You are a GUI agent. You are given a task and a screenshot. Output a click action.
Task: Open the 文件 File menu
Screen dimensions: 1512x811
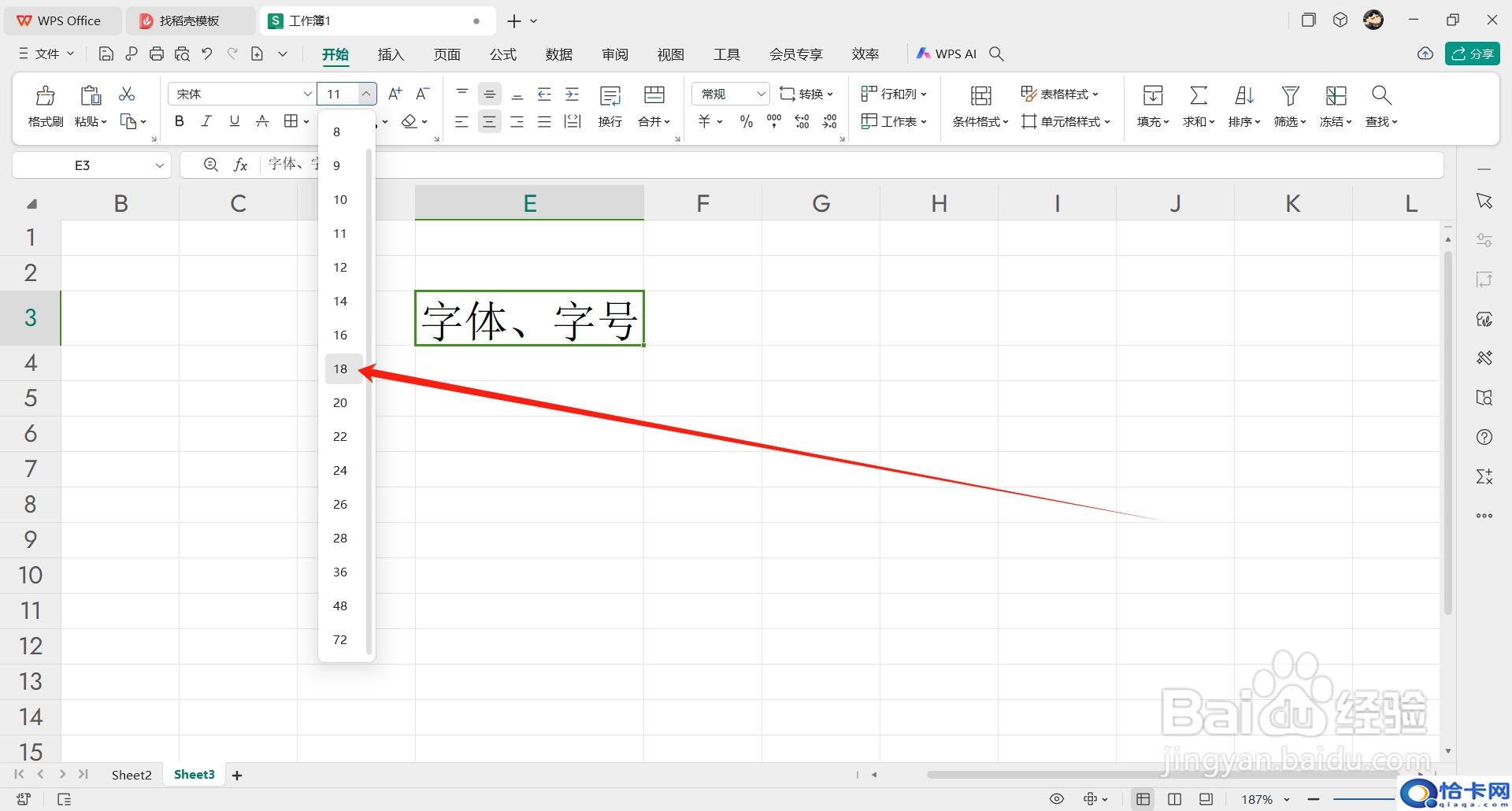pyautogui.click(x=46, y=54)
